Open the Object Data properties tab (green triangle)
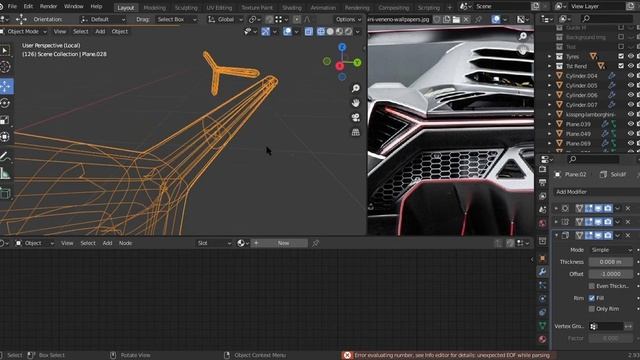The width and height of the screenshot is (640, 360). 542,325
